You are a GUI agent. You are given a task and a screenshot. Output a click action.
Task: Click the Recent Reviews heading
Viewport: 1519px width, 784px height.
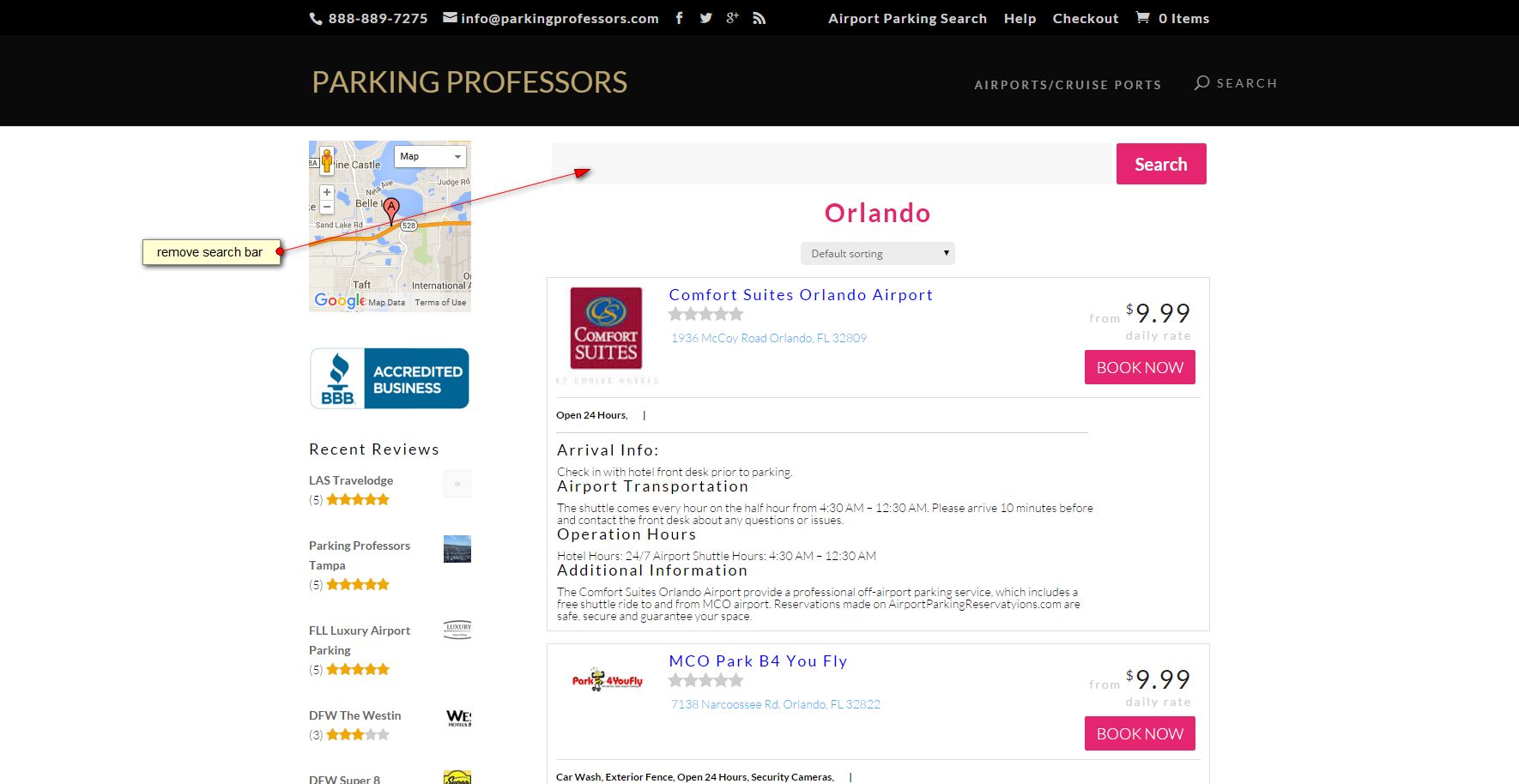374,449
